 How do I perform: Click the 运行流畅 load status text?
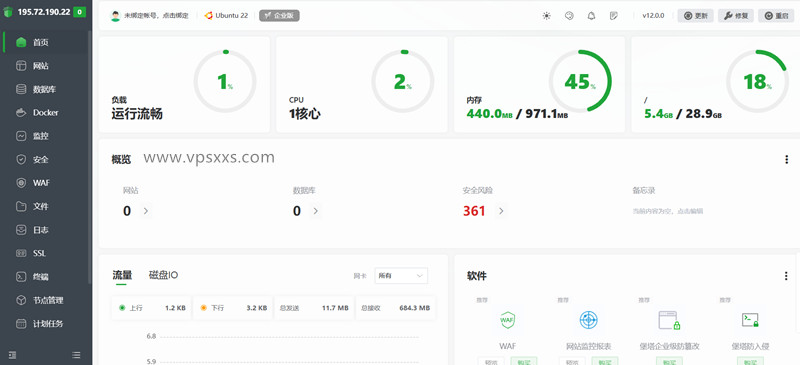click(x=137, y=114)
